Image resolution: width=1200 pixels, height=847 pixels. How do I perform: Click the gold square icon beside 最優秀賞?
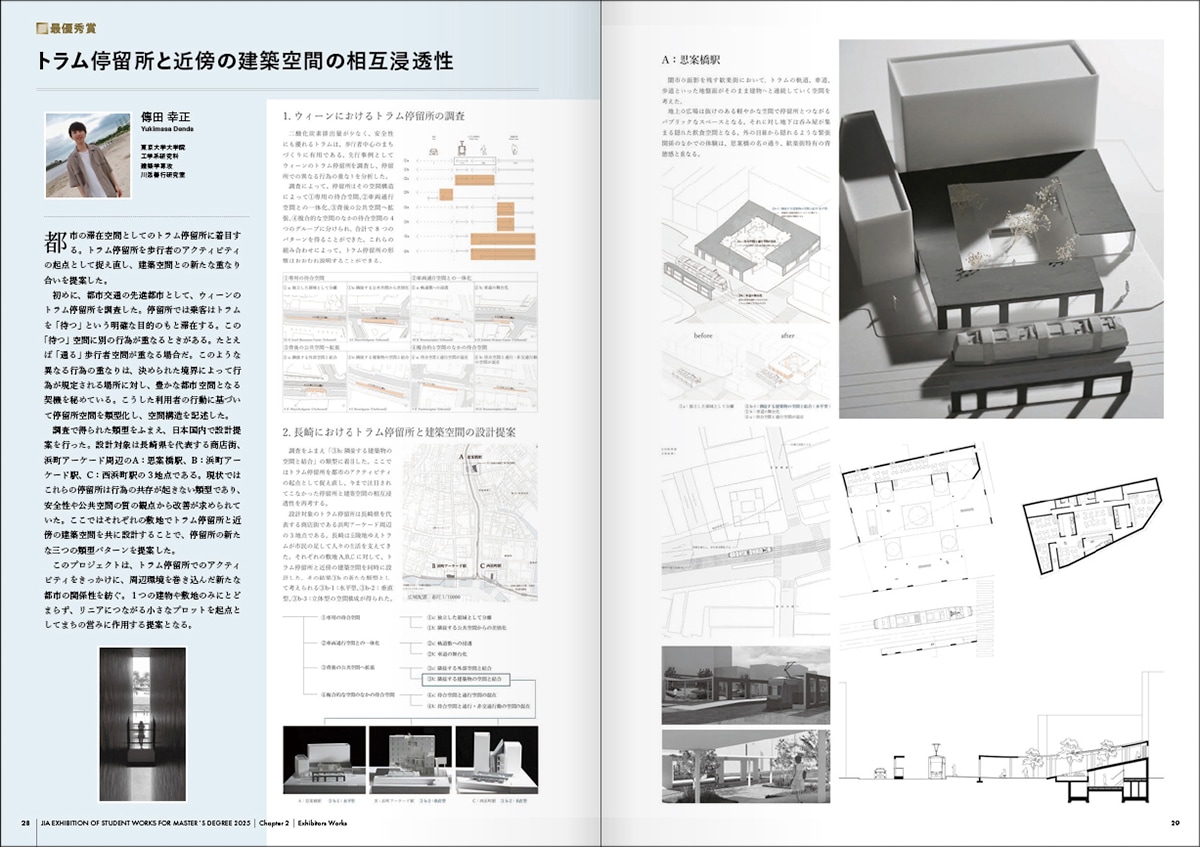41,29
